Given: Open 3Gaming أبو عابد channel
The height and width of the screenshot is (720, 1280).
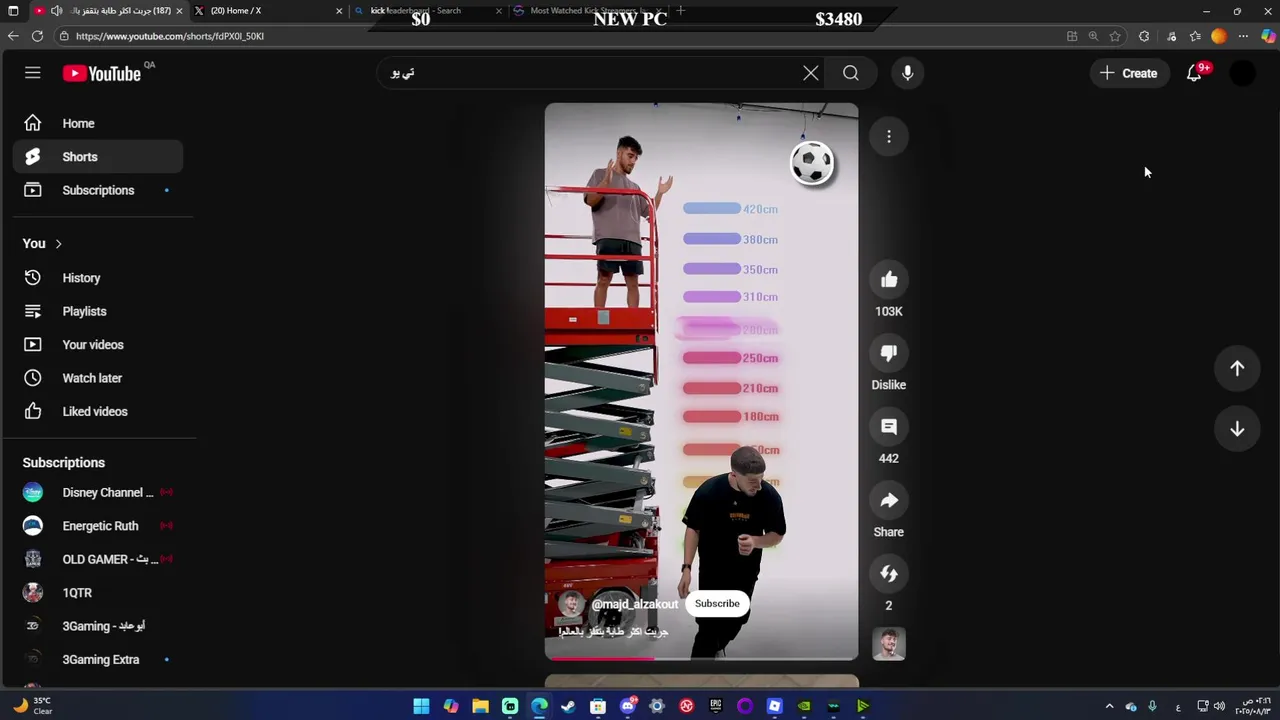Looking at the screenshot, I should tap(98, 626).
